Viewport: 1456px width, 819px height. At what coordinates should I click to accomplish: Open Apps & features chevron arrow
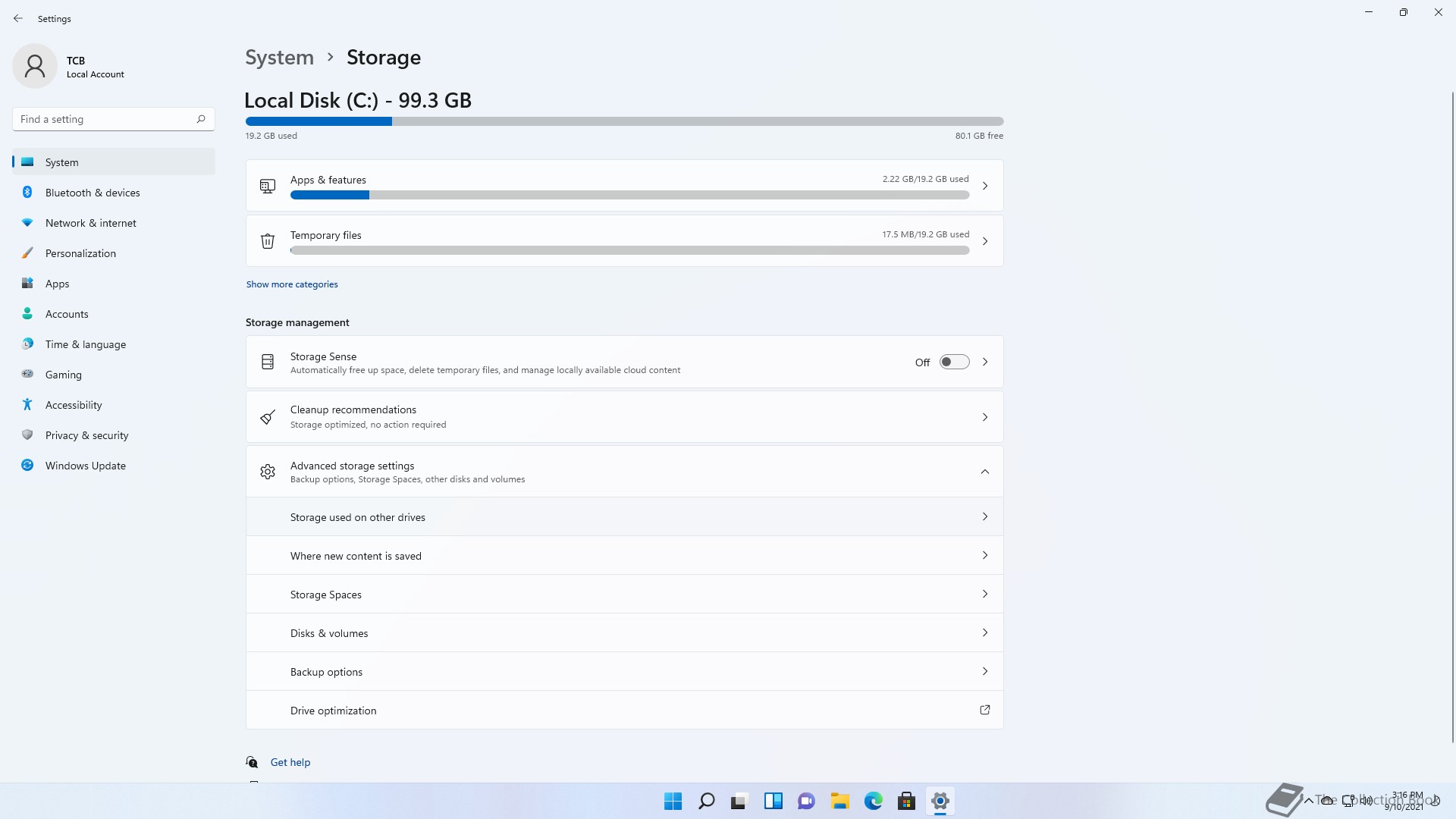pyautogui.click(x=985, y=186)
